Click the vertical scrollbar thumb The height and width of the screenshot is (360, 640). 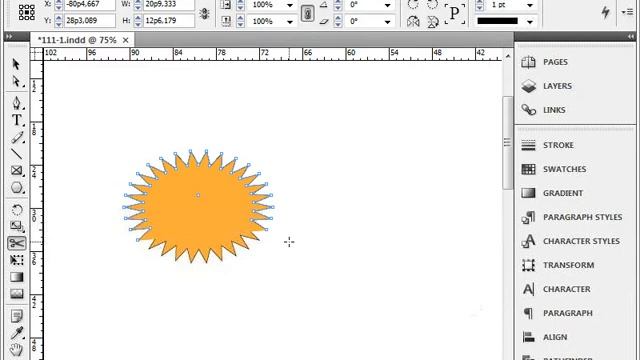pyautogui.click(x=507, y=142)
